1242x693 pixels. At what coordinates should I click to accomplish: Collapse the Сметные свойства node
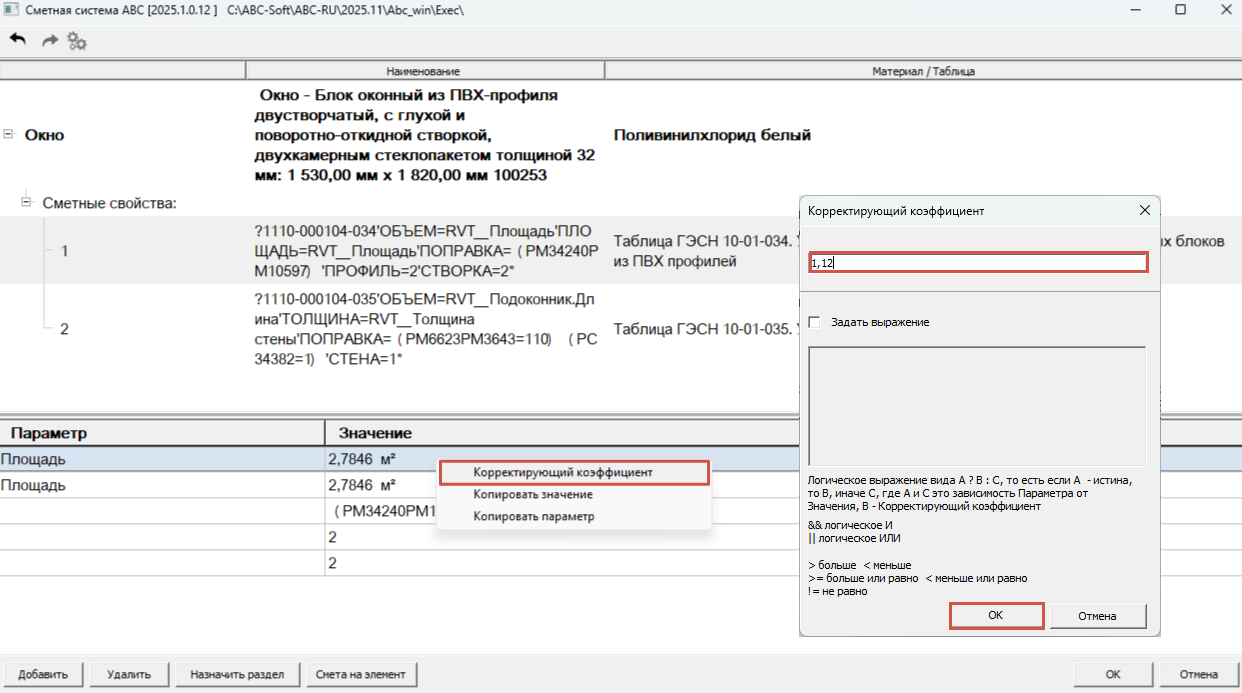(27, 202)
